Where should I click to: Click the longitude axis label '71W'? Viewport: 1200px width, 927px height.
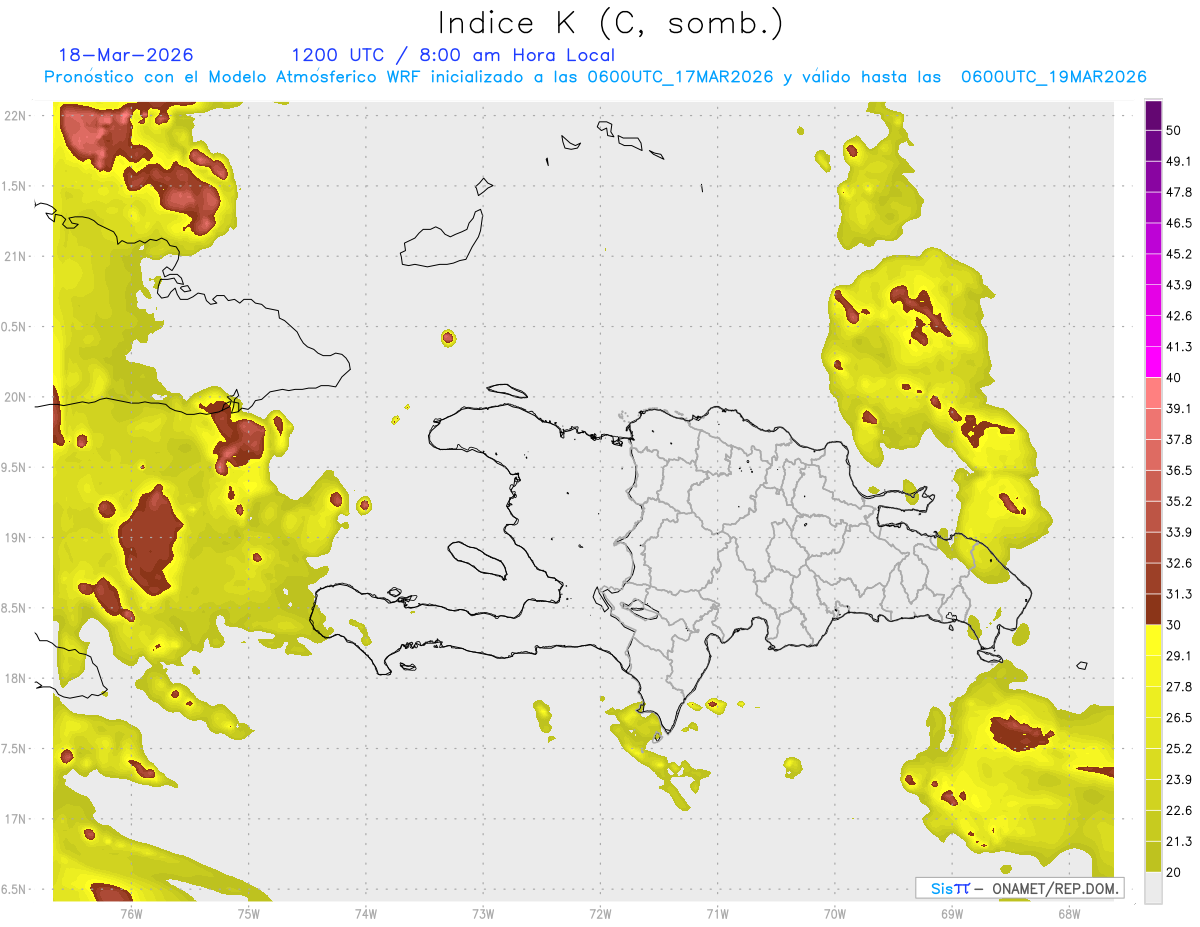point(717,914)
